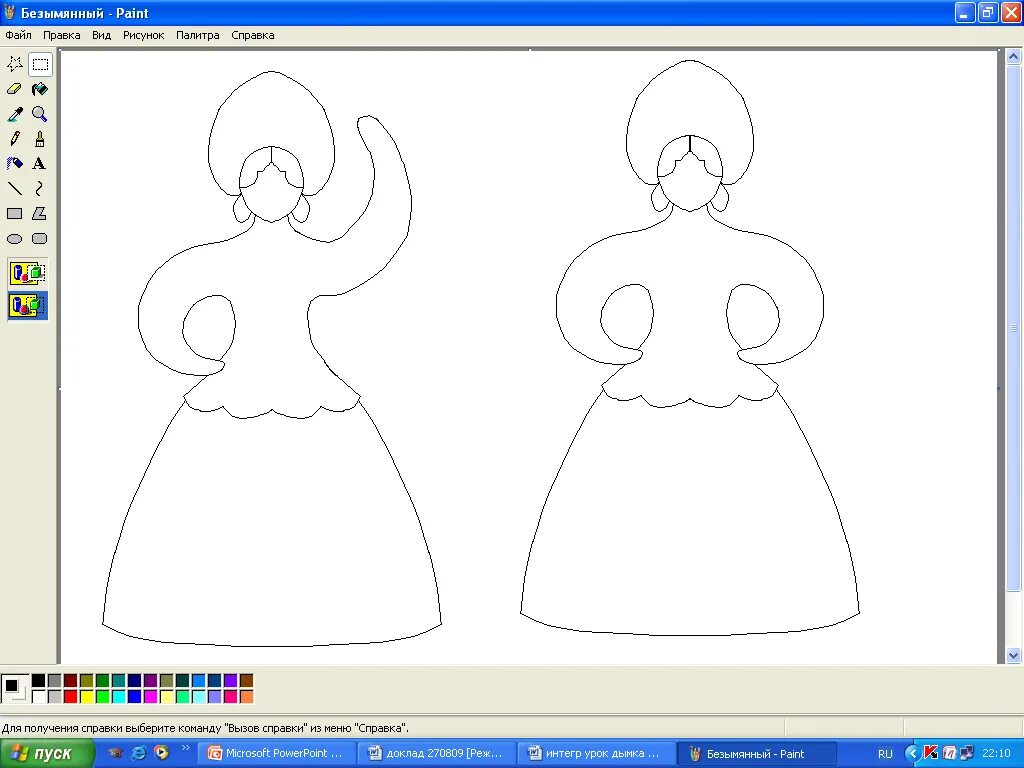
Task: Choose the olive color swatch
Action: click(x=87, y=681)
